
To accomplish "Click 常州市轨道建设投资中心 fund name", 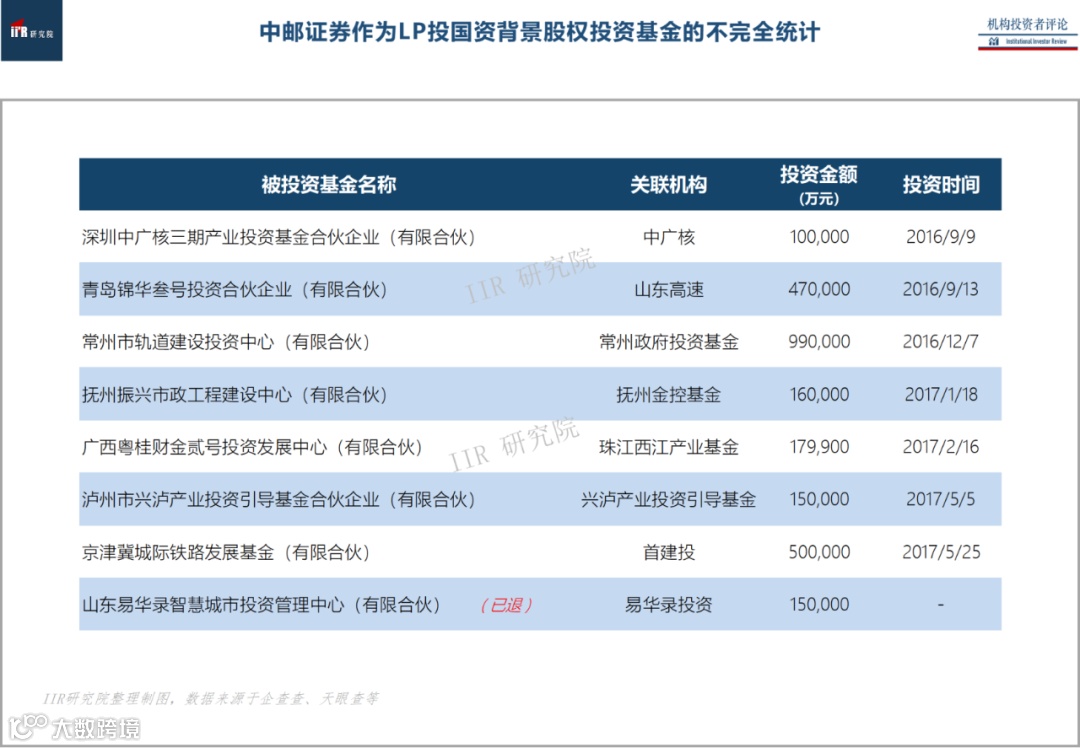I will [226, 342].
